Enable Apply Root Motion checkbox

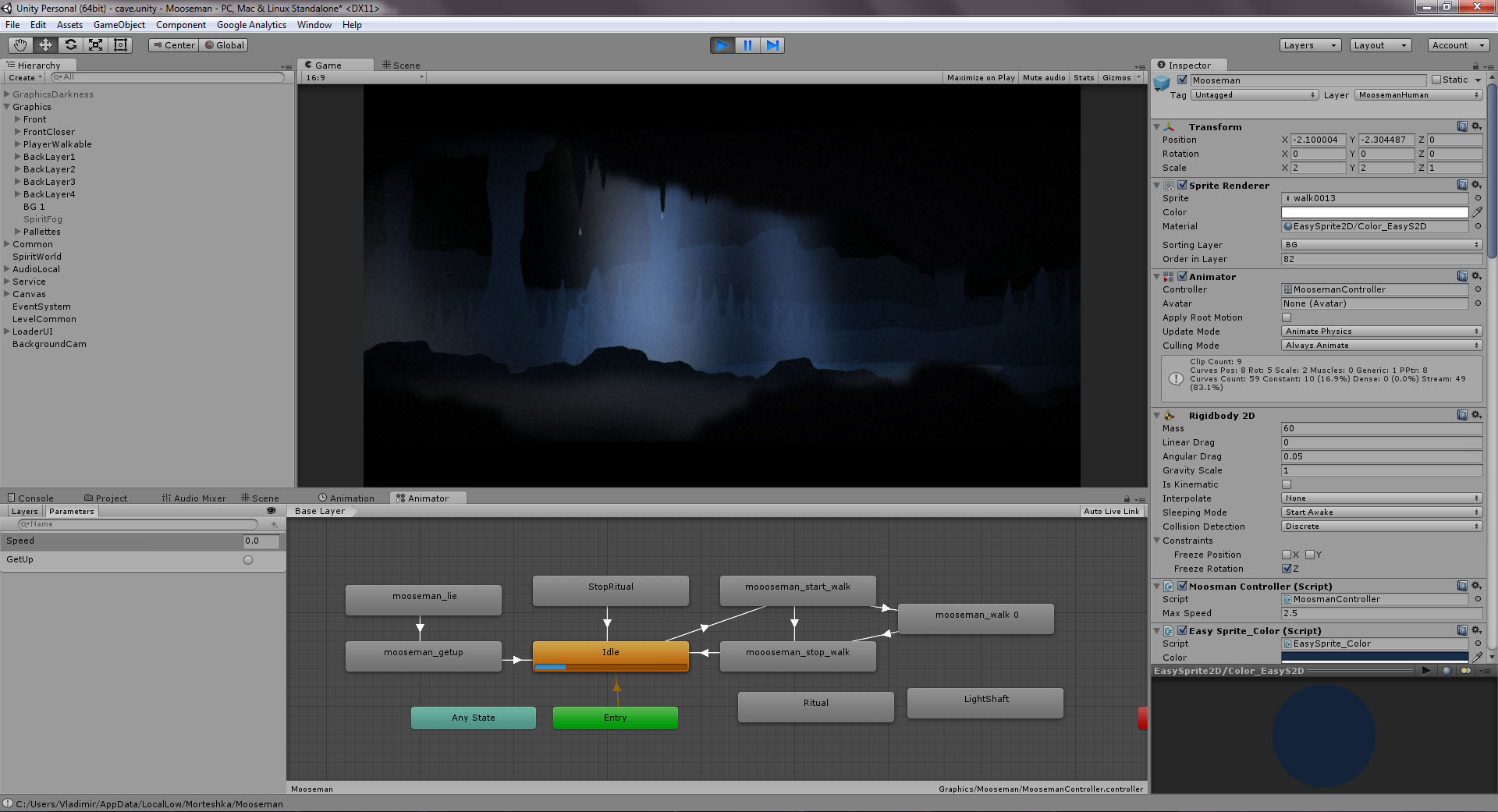tap(1287, 317)
